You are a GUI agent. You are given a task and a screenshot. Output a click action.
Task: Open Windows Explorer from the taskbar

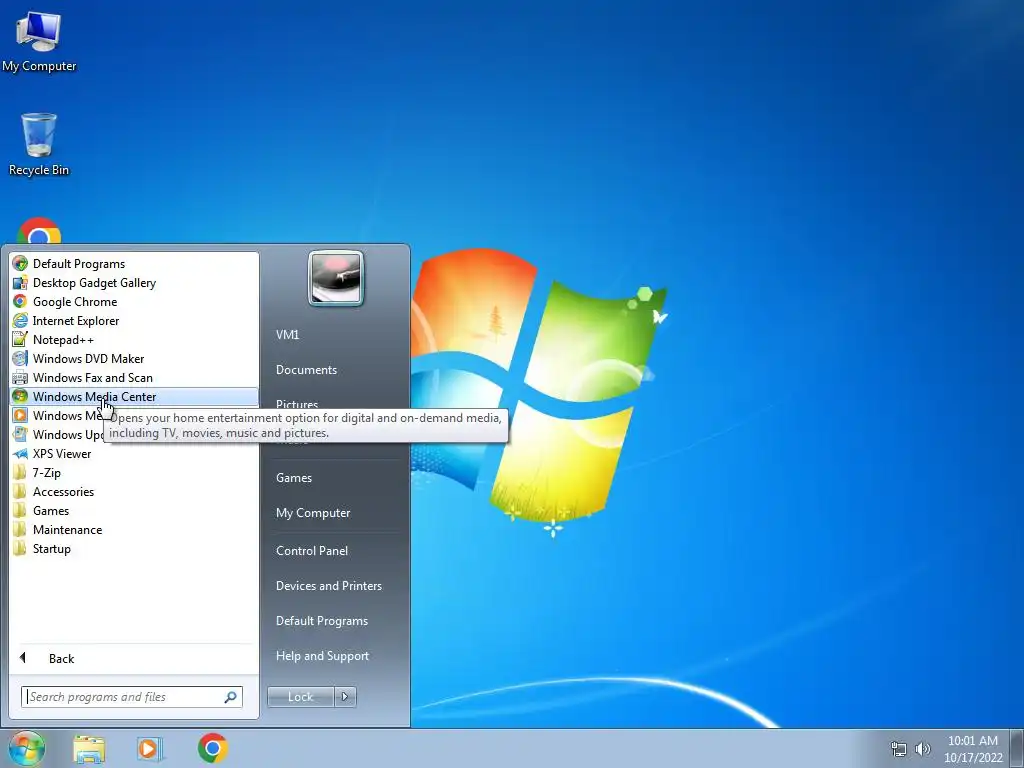click(89, 749)
